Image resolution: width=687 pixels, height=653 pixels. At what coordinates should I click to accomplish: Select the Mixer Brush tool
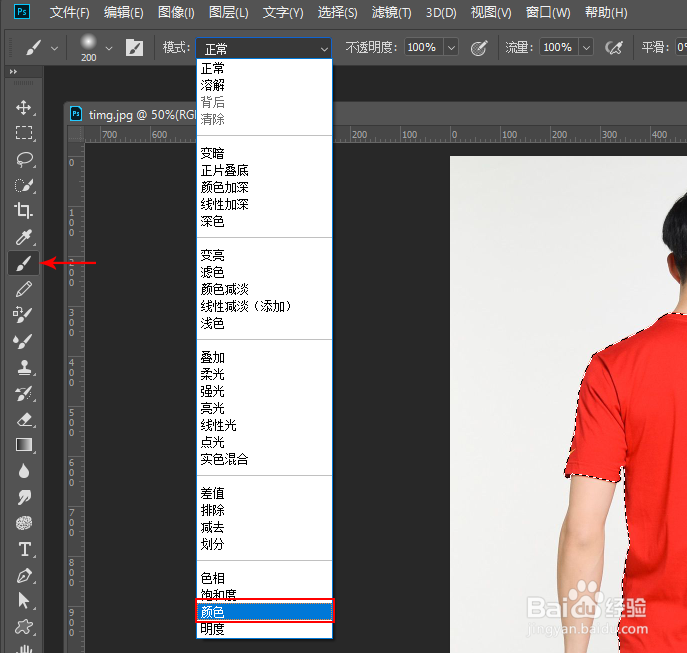[24, 341]
